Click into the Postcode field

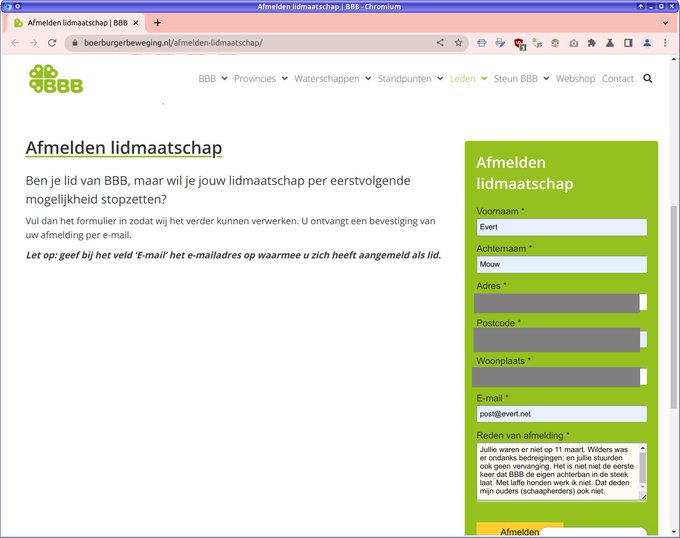tap(562, 339)
